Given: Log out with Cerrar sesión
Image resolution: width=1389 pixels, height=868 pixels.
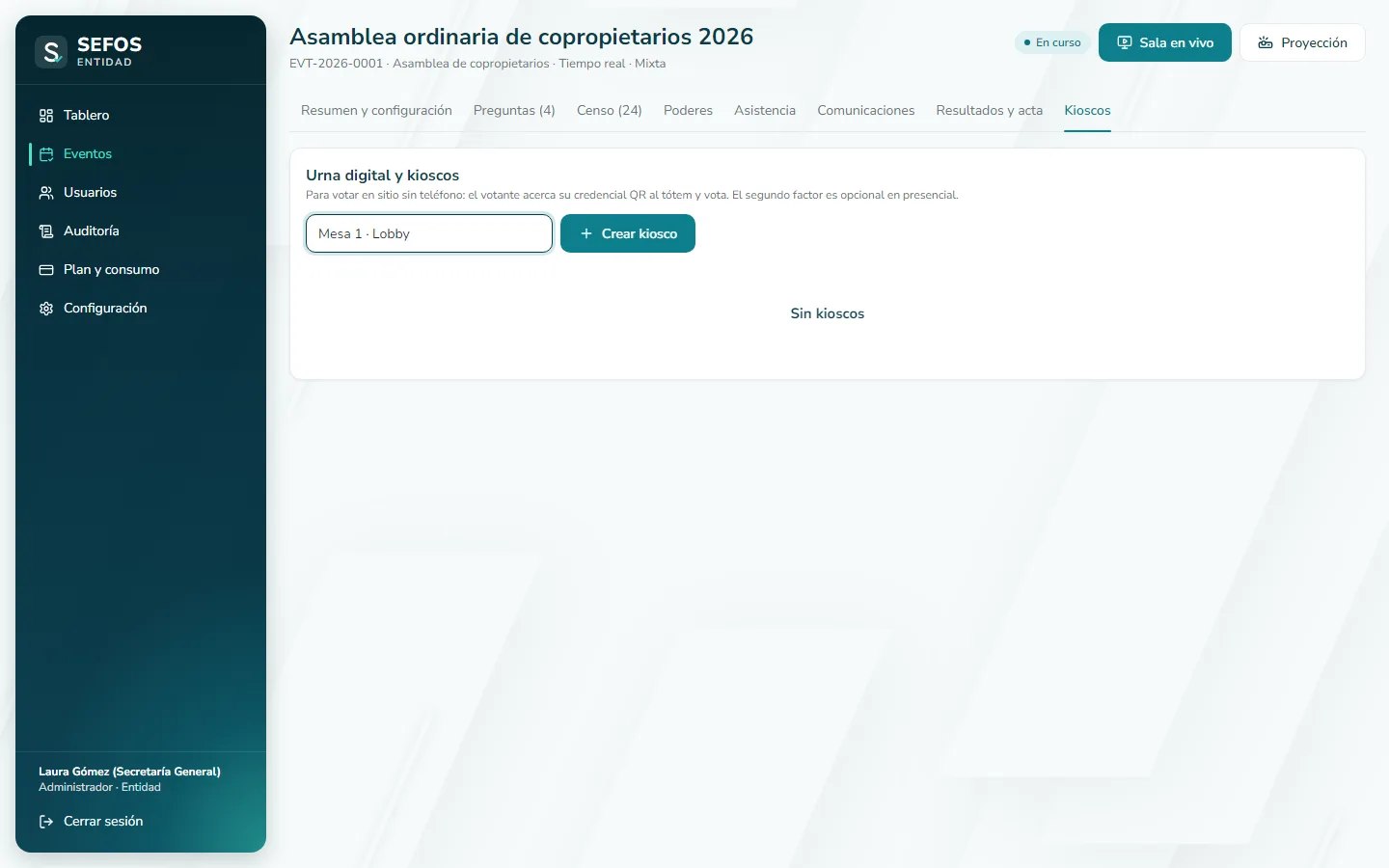Looking at the screenshot, I should [141, 822].
